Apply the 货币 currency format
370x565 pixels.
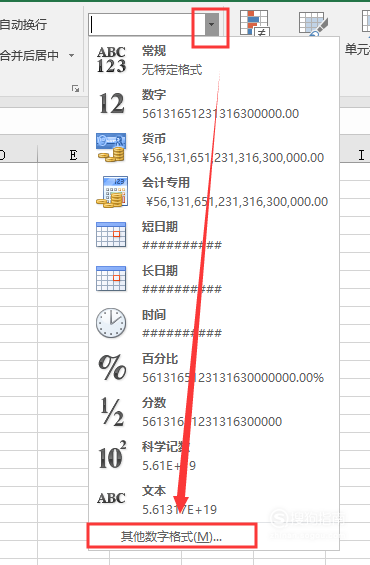pyautogui.click(x=214, y=148)
